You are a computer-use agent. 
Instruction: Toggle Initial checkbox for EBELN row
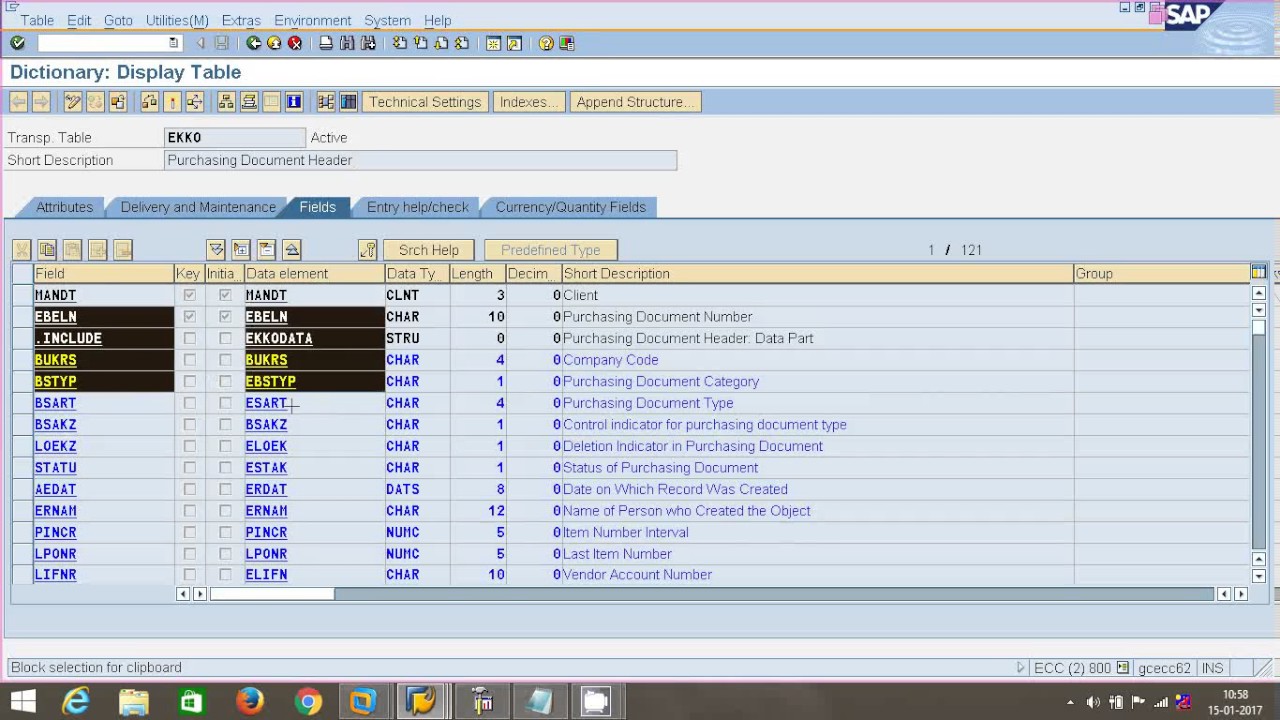tap(225, 317)
